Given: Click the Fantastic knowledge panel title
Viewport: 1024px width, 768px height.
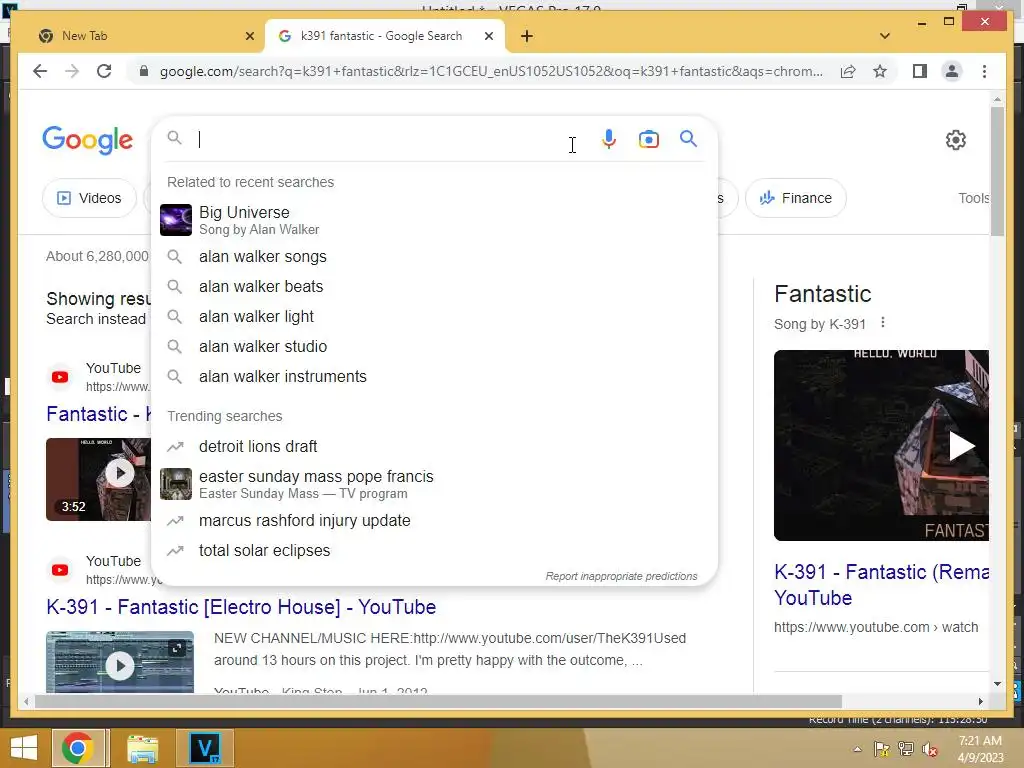Looking at the screenshot, I should (822, 294).
